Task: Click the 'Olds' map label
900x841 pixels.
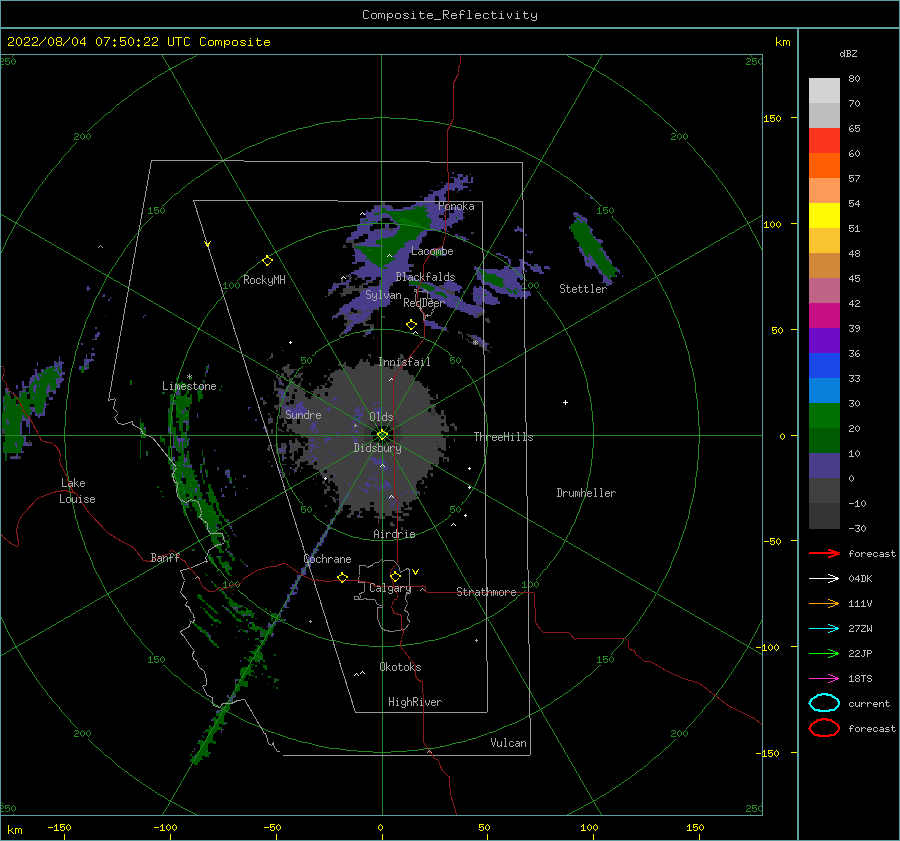Action: [381, 417]
